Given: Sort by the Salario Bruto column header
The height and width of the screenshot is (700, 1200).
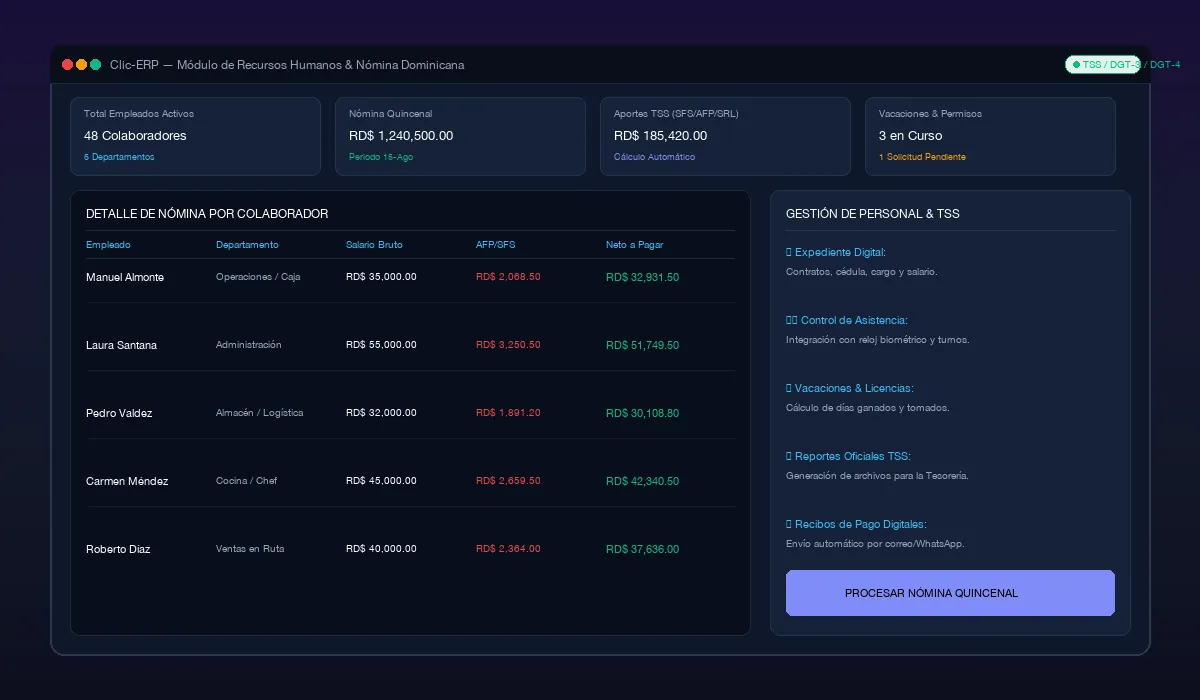Looking at the screenshot, I should click(x=374, y=245).
